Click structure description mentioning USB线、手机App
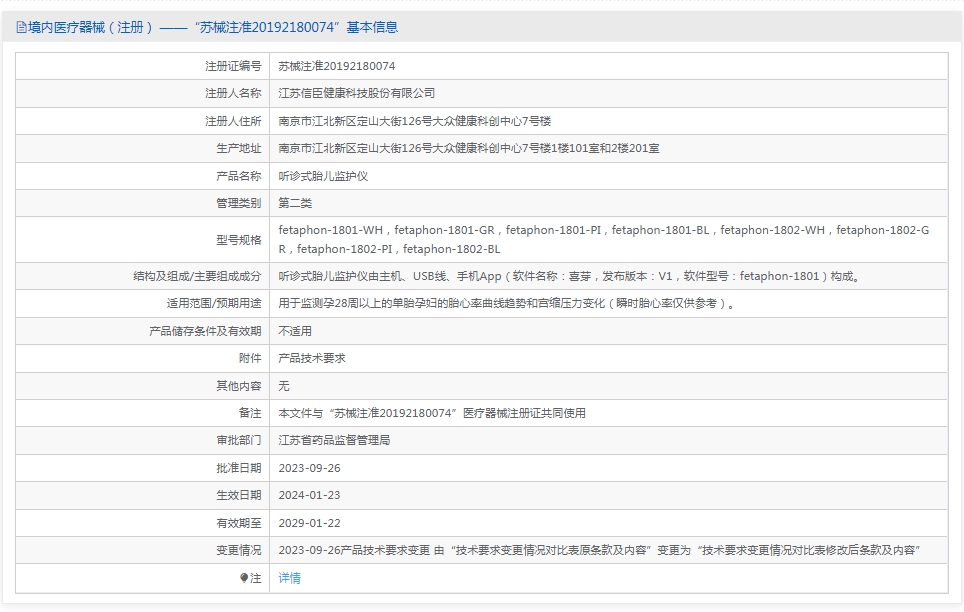The width and height of the screenshot is (964, 612). (569, 277)
